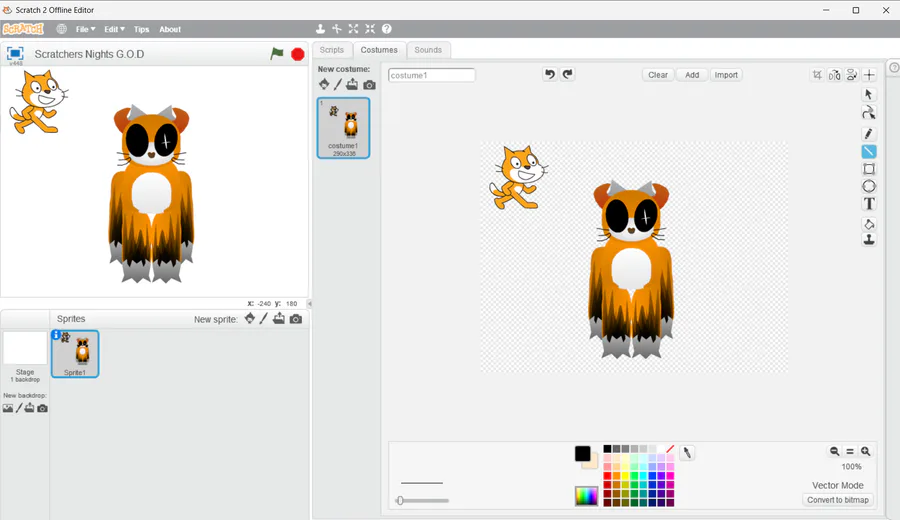Select the Reshape tool

[x=868, y=112]
